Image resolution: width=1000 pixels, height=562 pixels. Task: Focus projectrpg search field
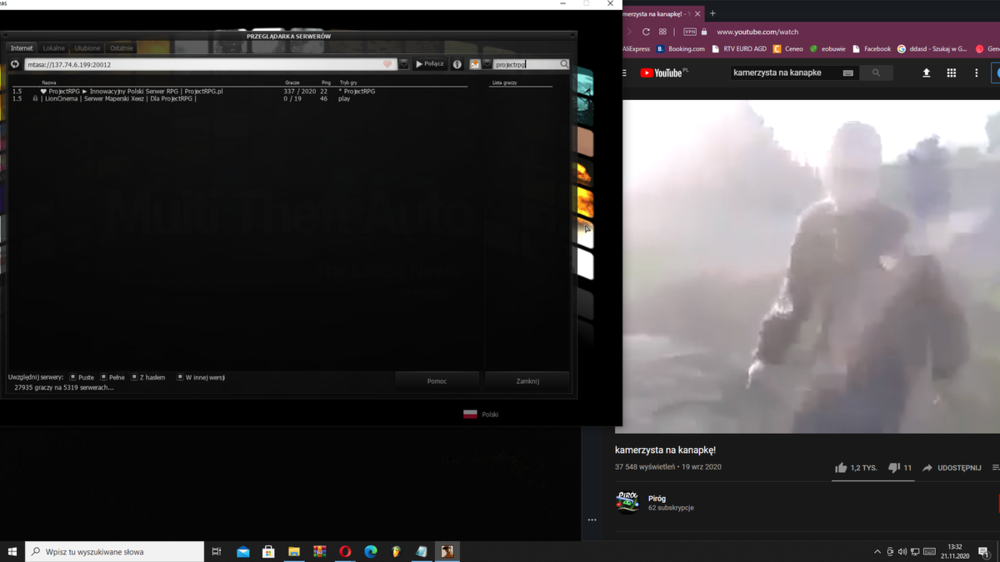coord(526,64)
